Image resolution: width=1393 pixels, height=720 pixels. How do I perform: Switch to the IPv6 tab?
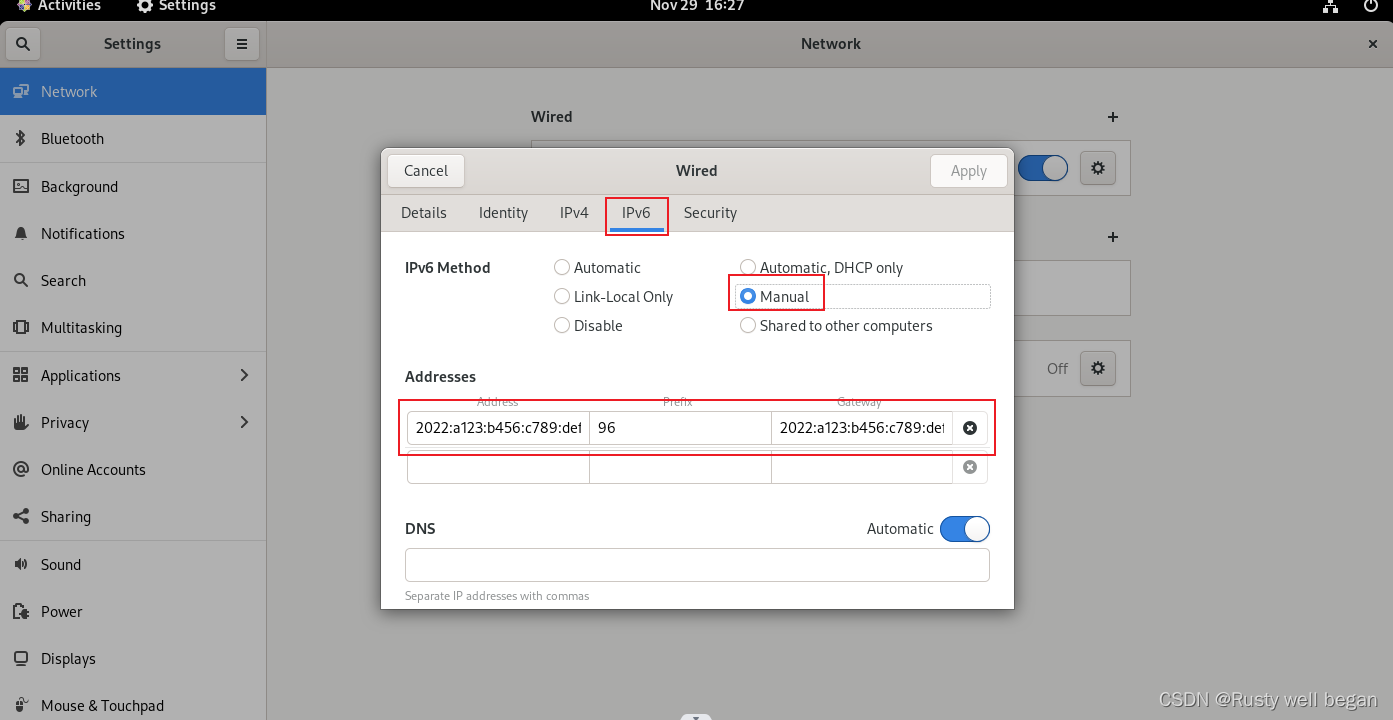[636, 213]
